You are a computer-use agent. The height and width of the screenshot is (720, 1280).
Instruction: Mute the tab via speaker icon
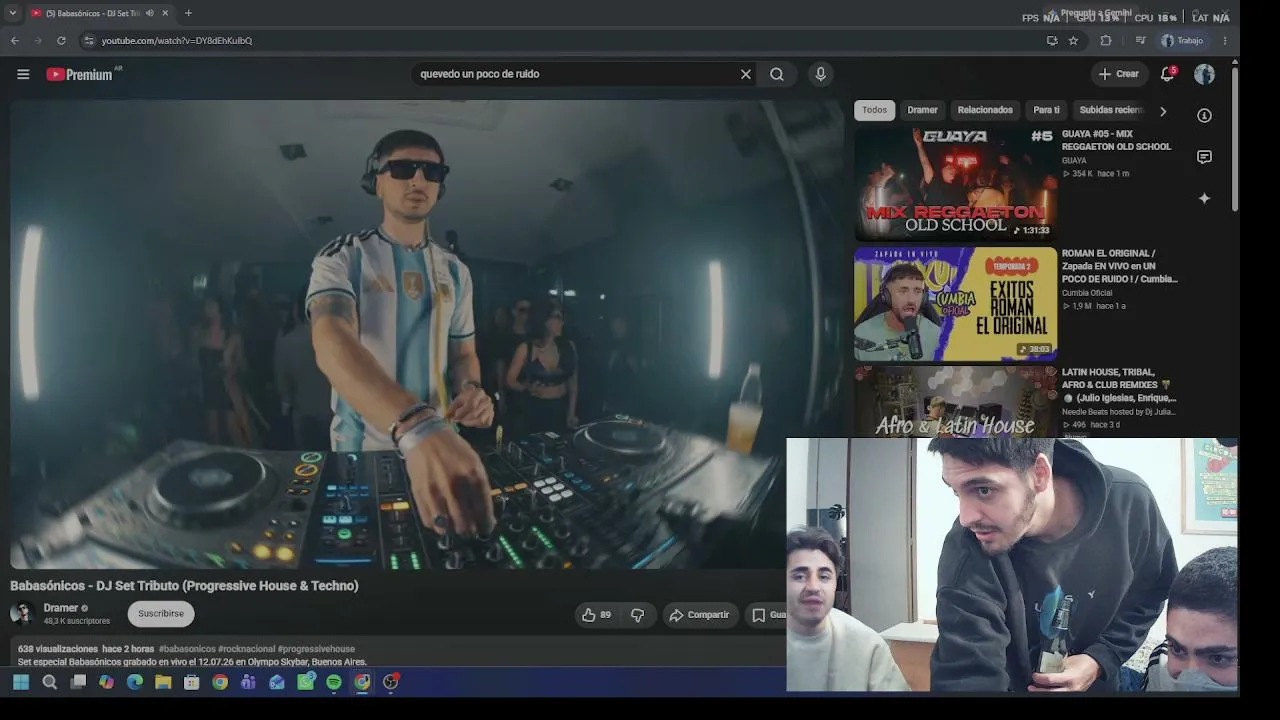[149, 13]
